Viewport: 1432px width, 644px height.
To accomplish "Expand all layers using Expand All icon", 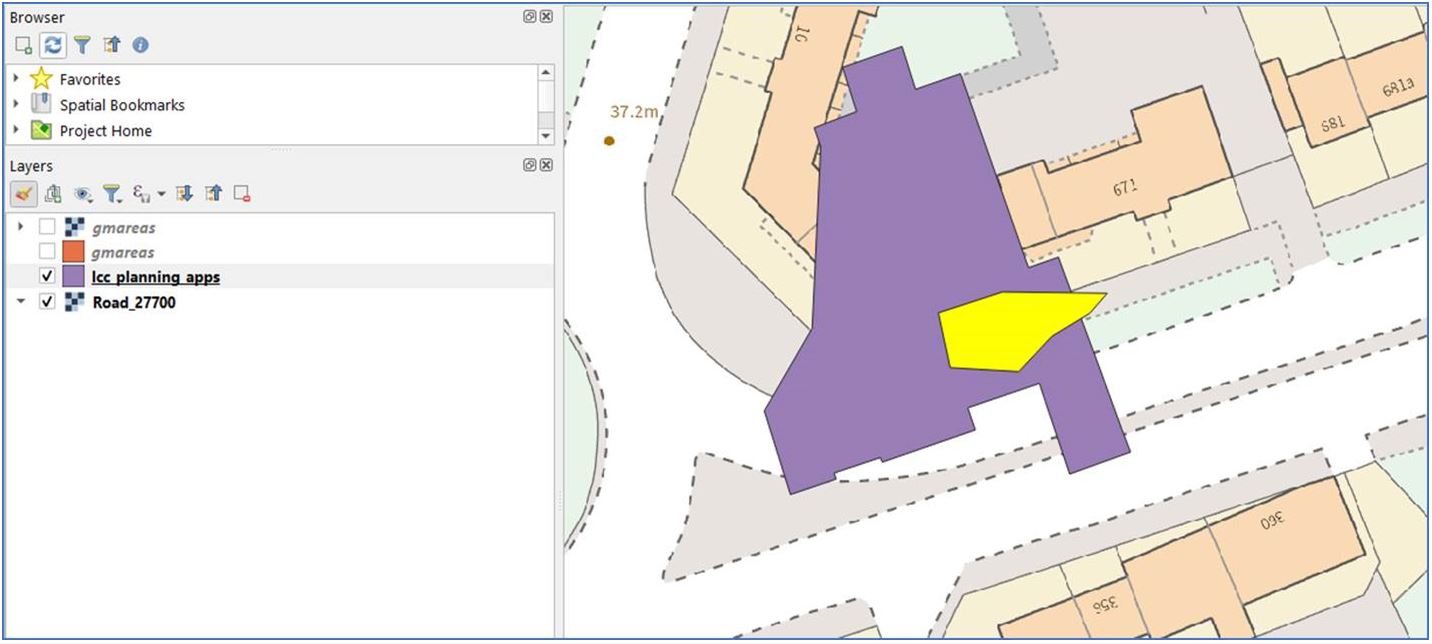I will point(185,195).
